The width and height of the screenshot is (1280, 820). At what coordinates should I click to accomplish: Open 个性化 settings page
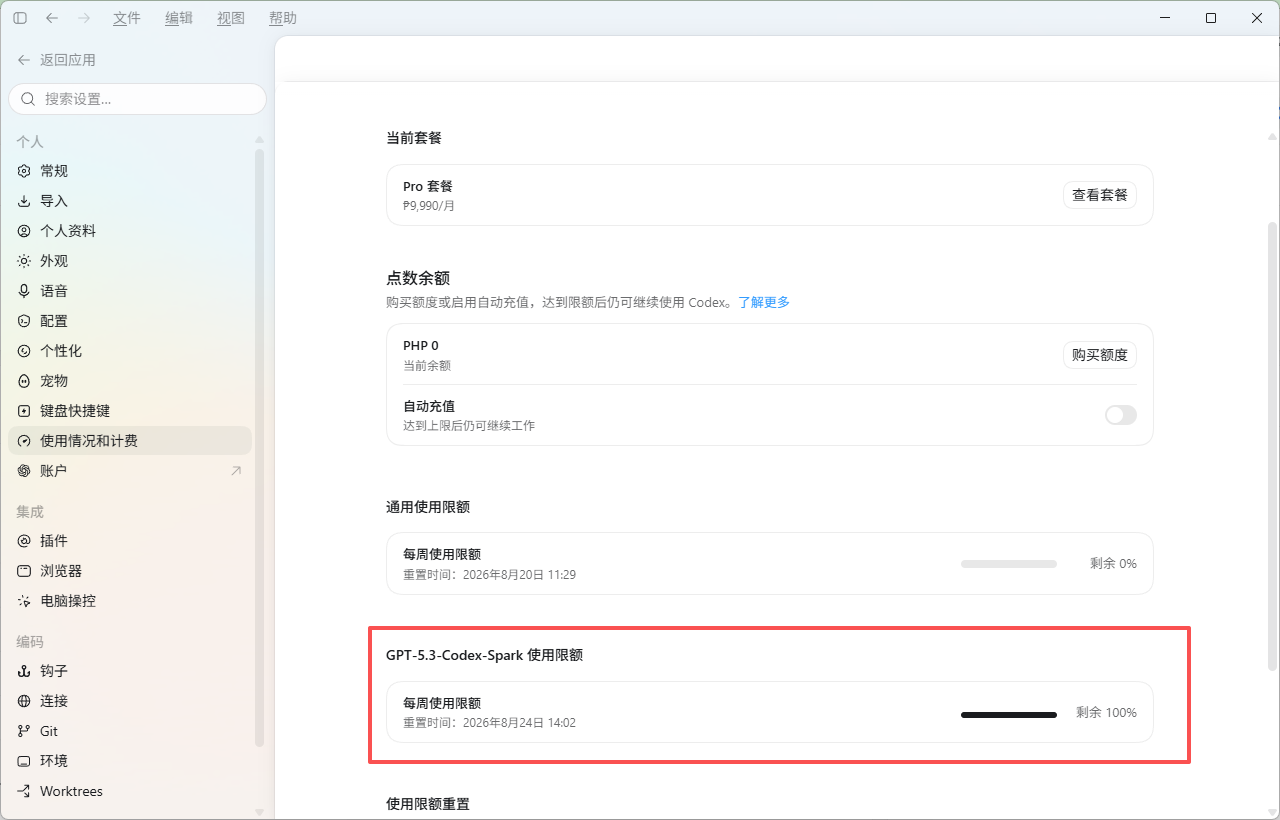point(130,351)
